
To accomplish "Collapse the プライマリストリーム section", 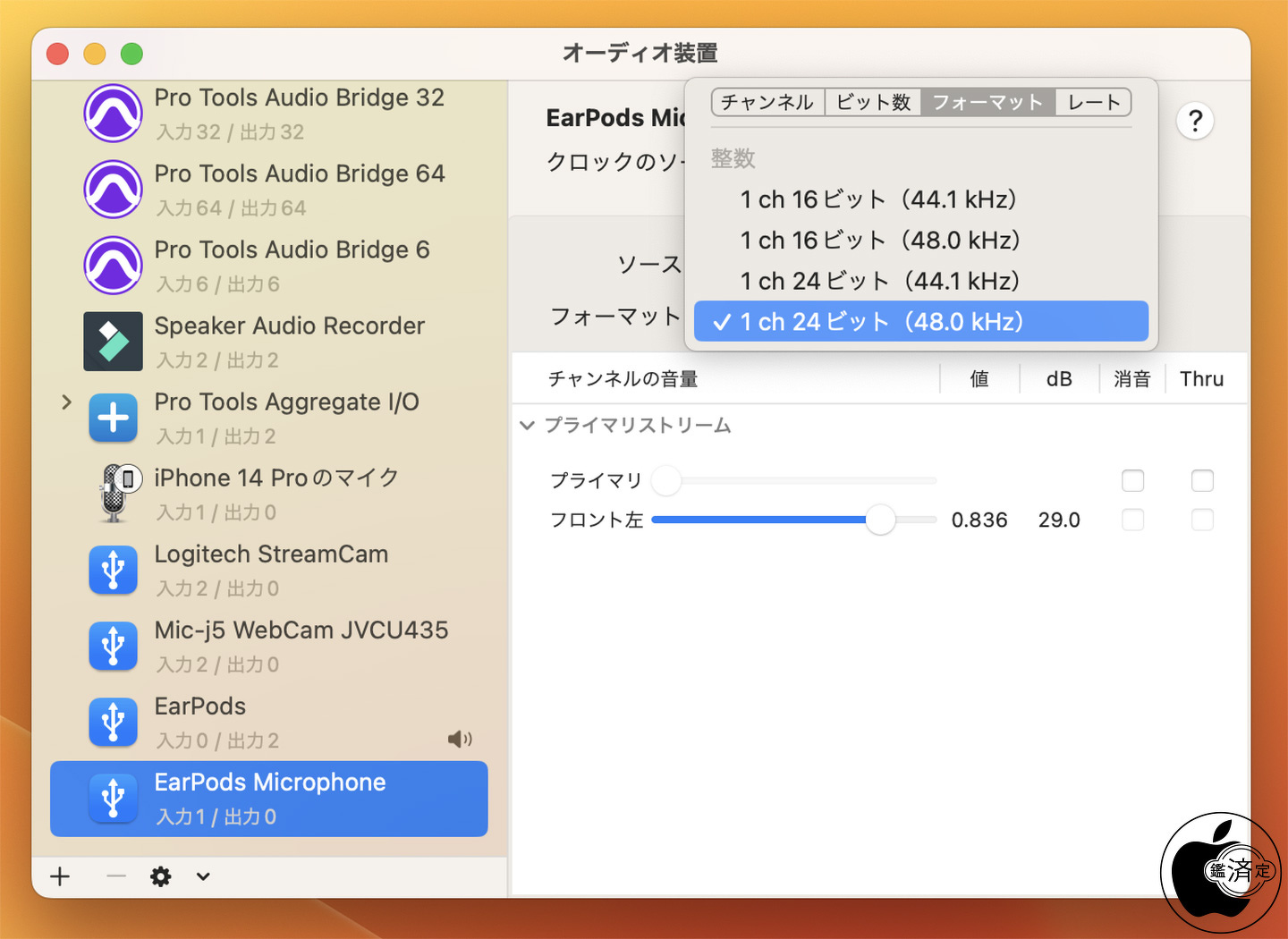I will tap(528, 426).
